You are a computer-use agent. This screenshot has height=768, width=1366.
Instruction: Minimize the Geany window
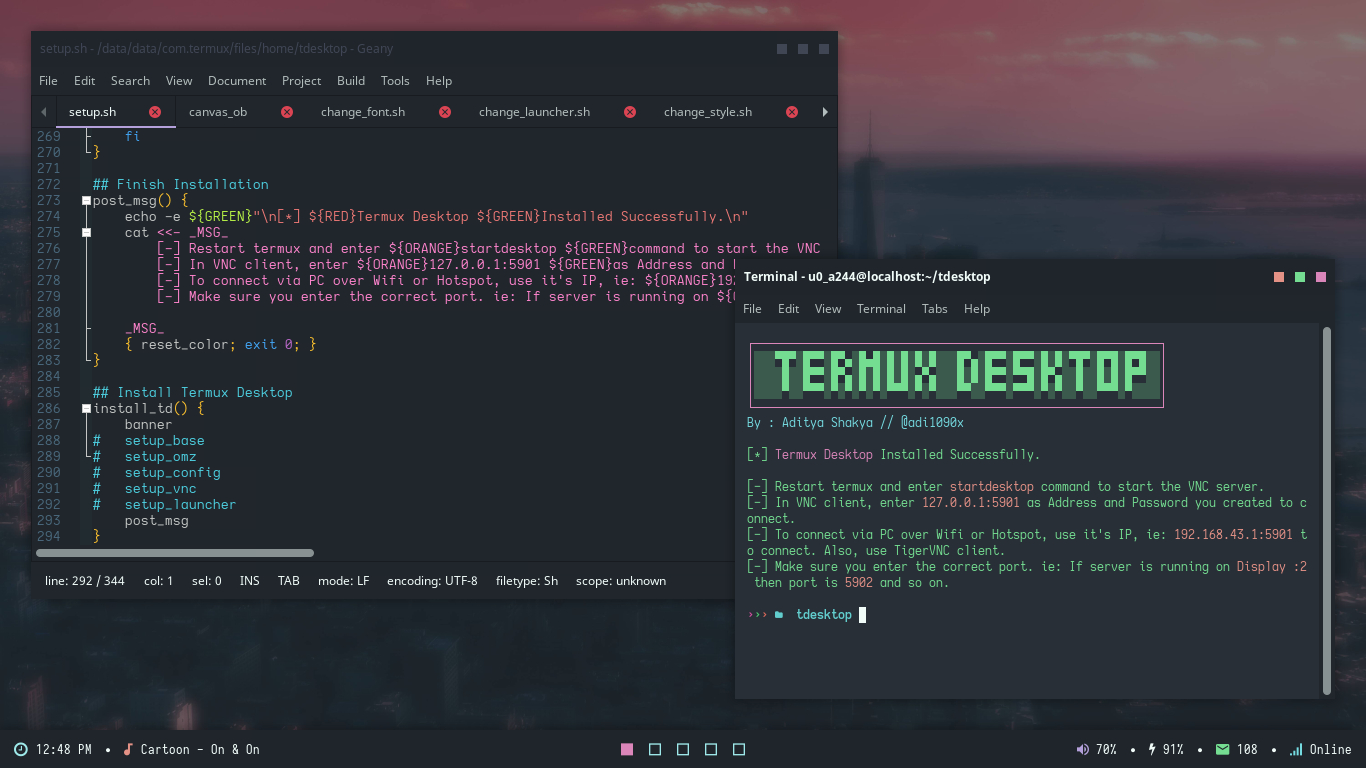pos(782,49)
